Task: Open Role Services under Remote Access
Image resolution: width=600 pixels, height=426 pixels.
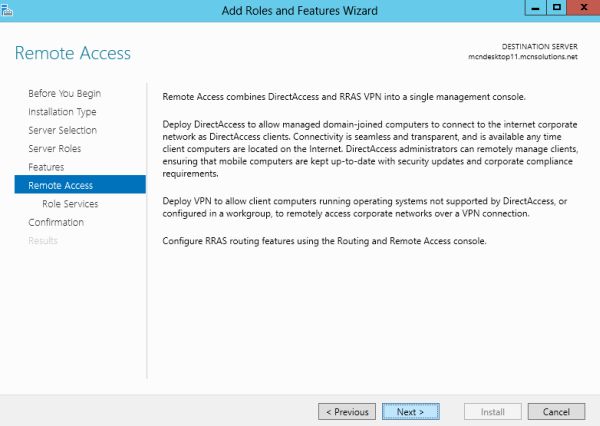Action: 69,204
